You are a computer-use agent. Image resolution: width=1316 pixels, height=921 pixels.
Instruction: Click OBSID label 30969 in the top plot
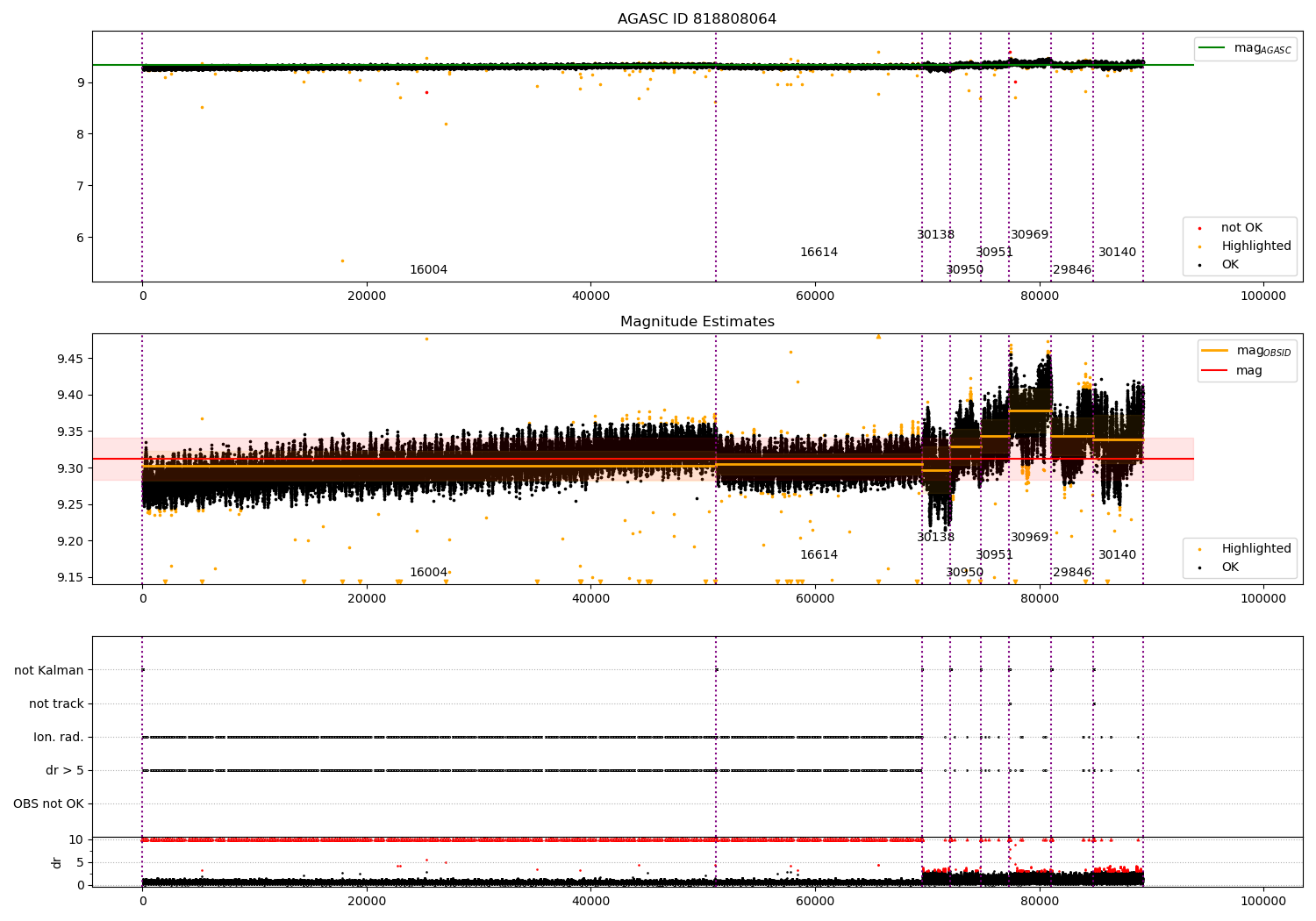1029,235
